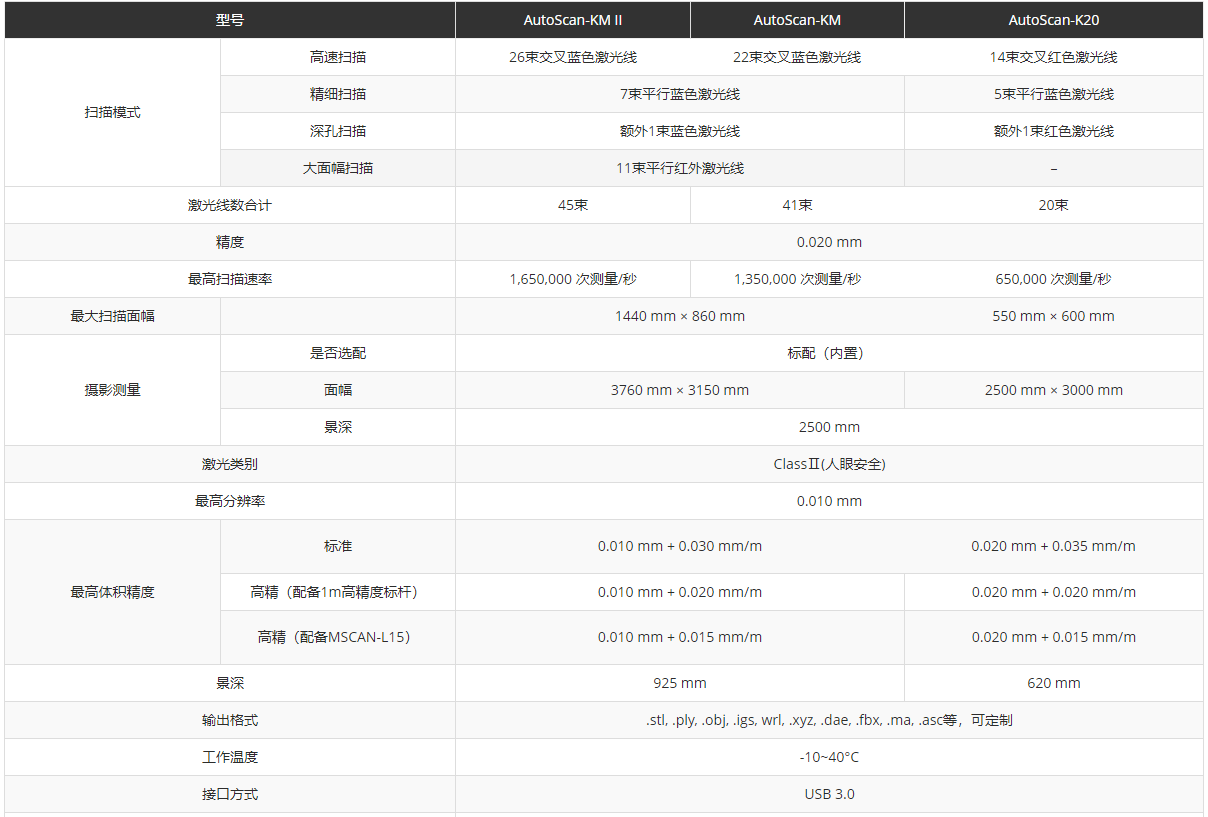The width and height of the screenshot is (1208, 817).
Task: Click the ClassII(人眼安全) laser class cell
Action: click(828, 464)
